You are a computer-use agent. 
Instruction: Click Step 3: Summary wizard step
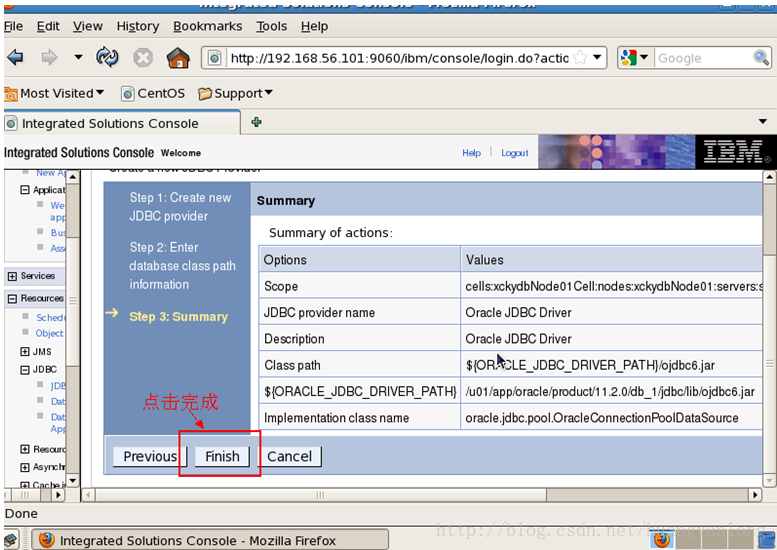tap(178, 317)
